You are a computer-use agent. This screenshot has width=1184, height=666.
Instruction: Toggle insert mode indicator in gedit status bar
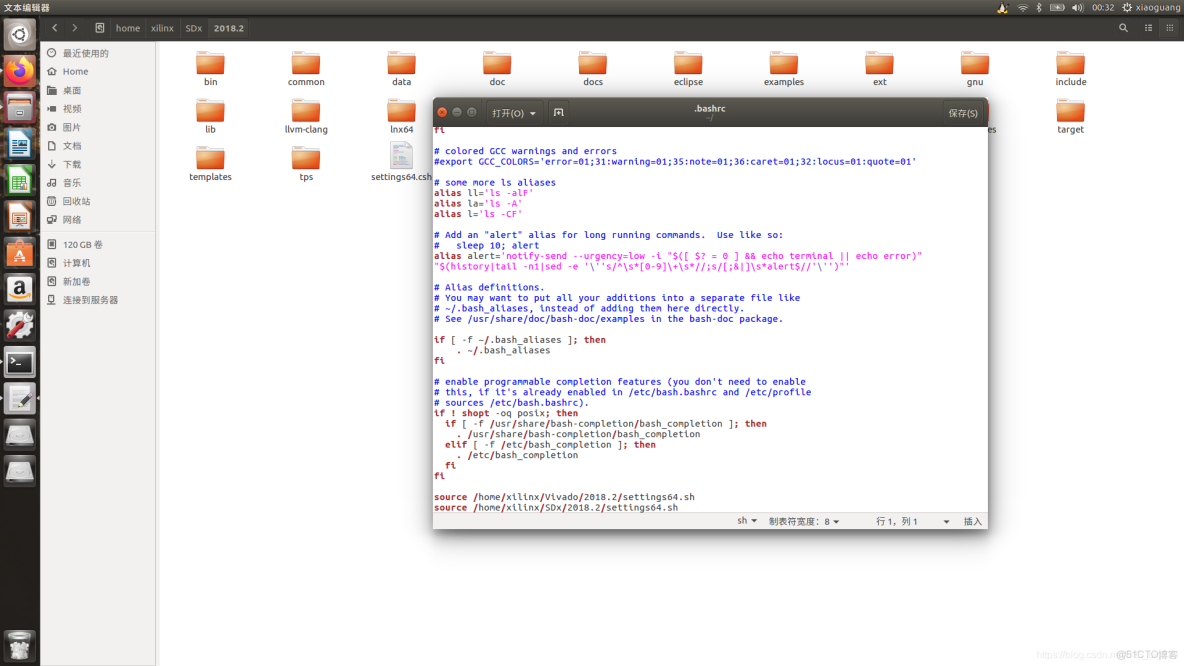[x=973, y=521]
